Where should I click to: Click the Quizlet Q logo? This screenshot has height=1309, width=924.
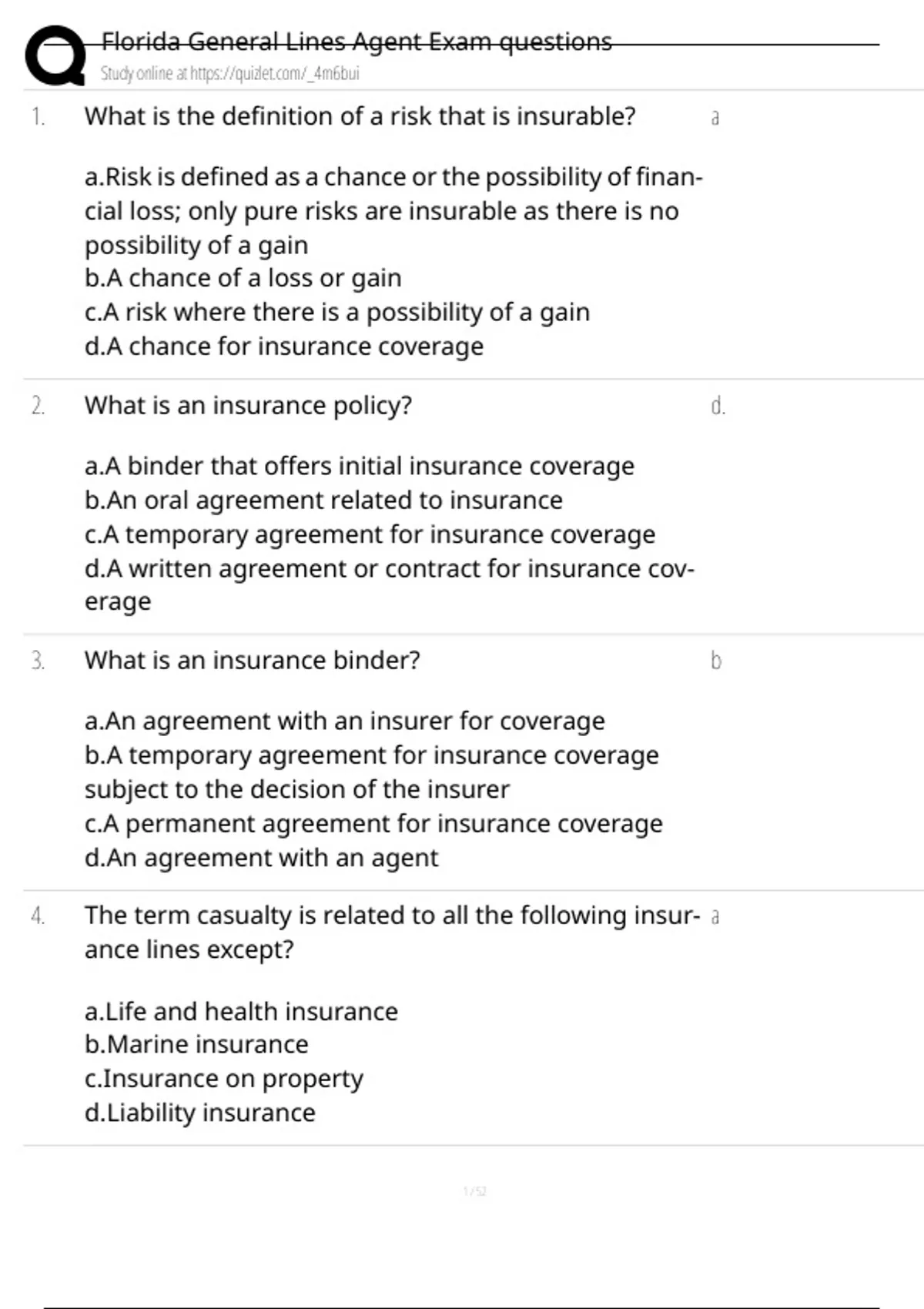coord(55,55)
